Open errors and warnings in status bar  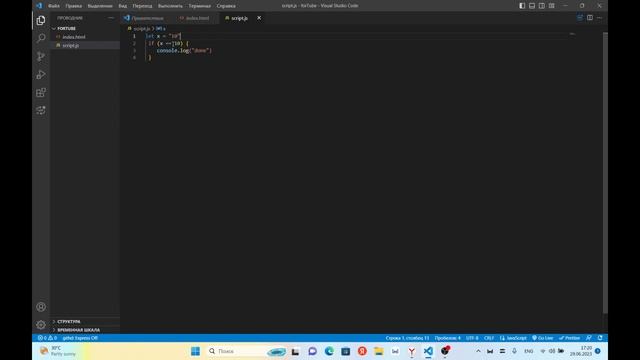[47, 338]
